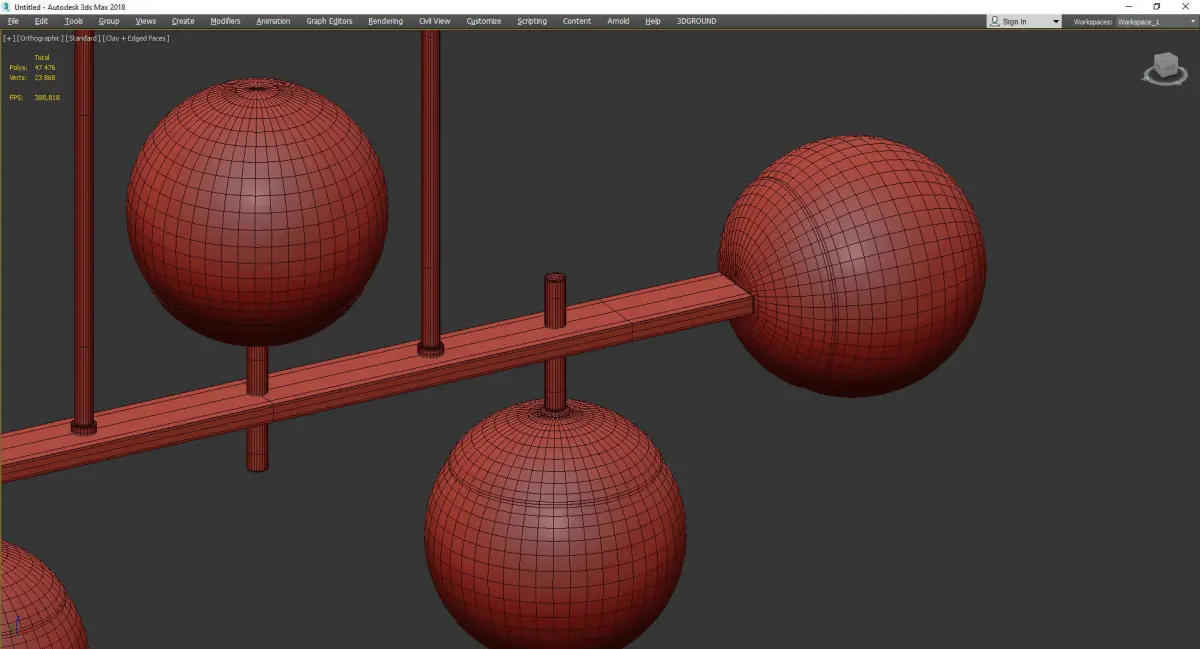Click the ViewCube navigation cube
This screenshot has height=649, width=1200.
point(1164,69)
